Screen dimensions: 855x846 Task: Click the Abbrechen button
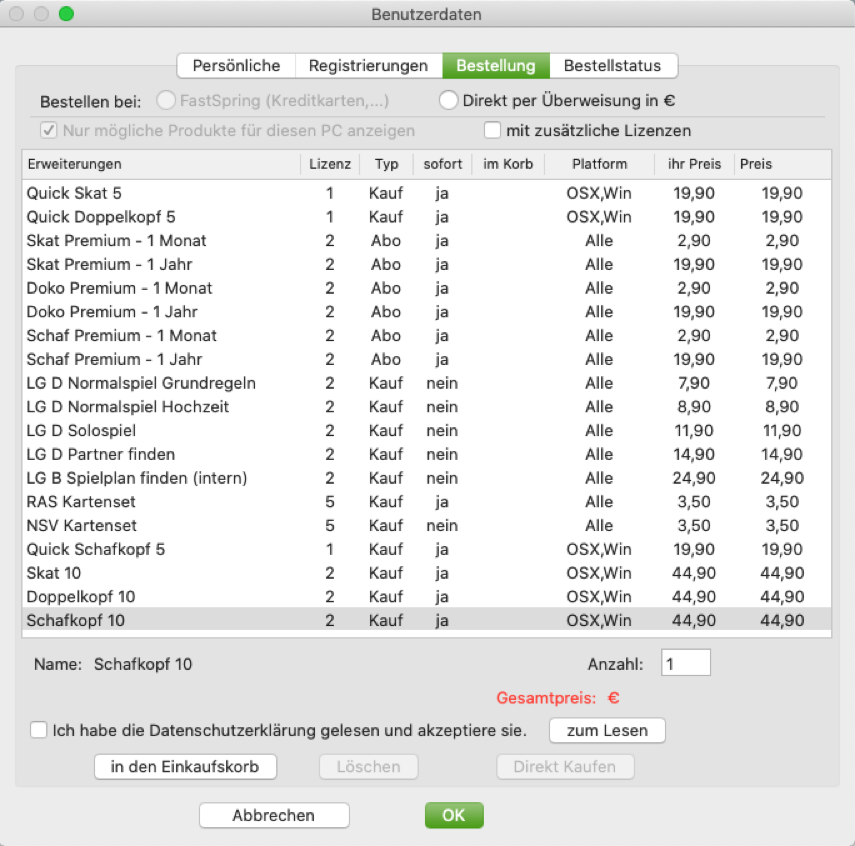(274, 815)
